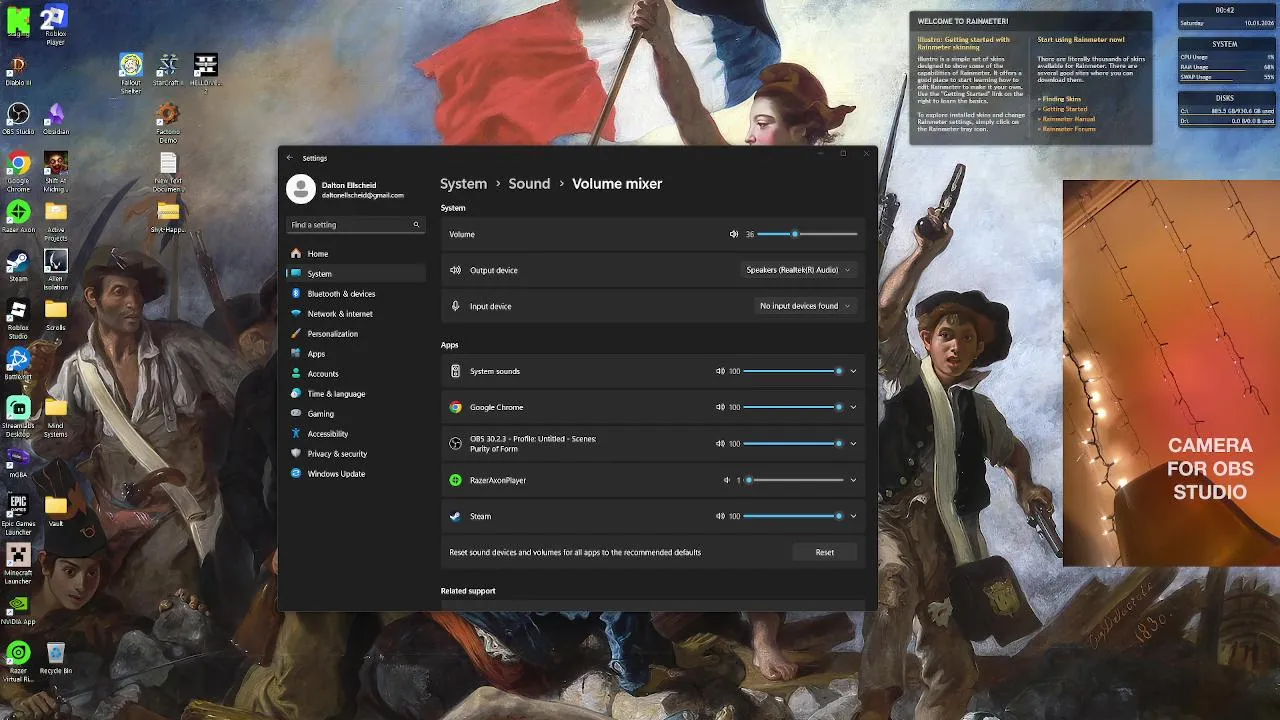
Task: Open Rainmeter Forums link
Action: (1068, 129)
